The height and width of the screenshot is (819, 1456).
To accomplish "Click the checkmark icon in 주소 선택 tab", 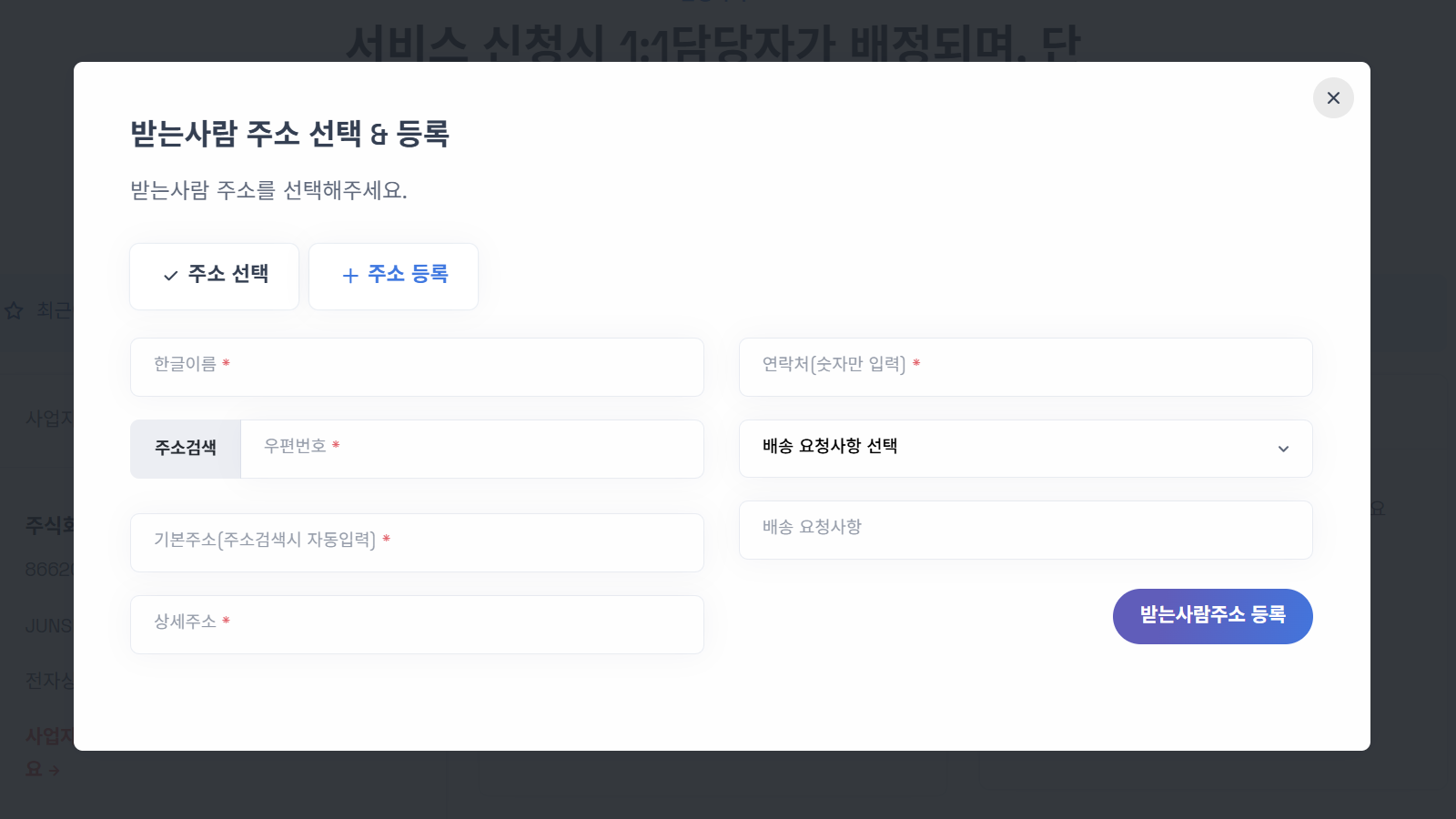I will (x=168, y=276).
